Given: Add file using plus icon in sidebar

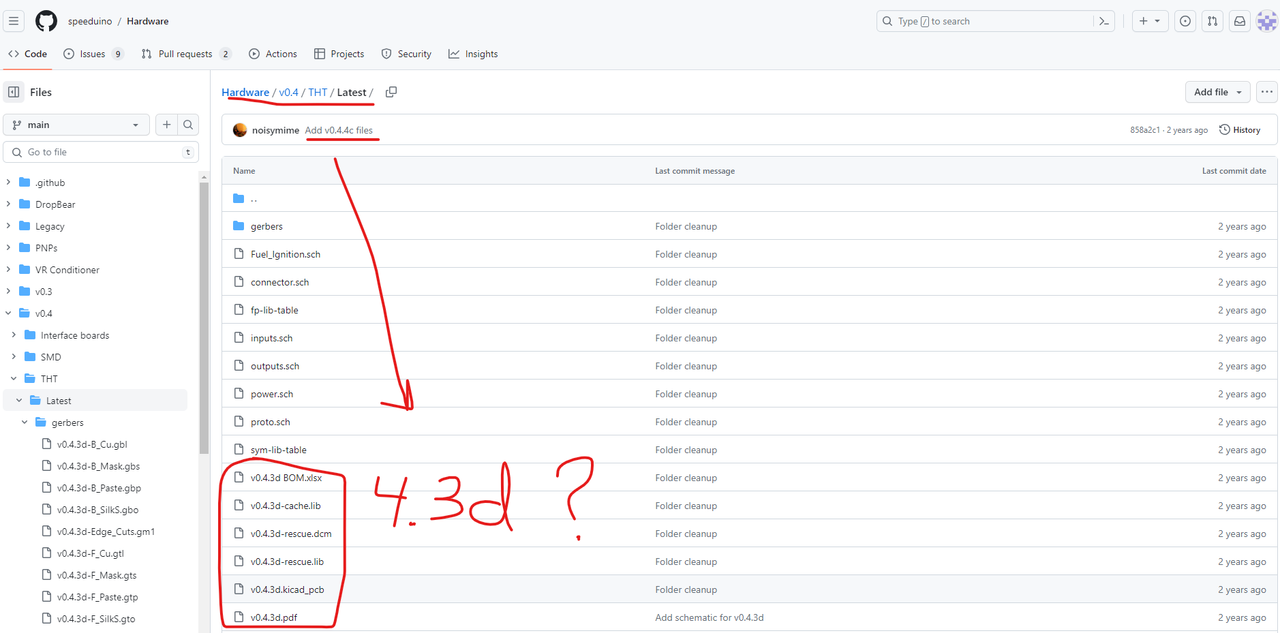Looking at the screenshot, I should click(x=166, y=125).
